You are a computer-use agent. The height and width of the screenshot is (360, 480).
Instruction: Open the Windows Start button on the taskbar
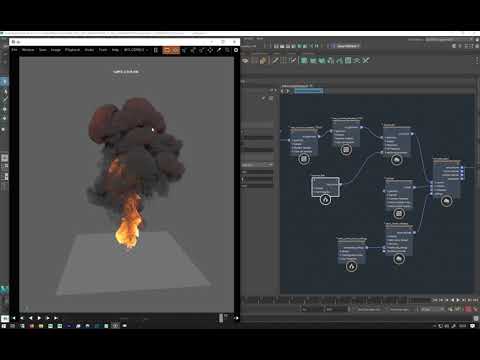tap(4, 326)
